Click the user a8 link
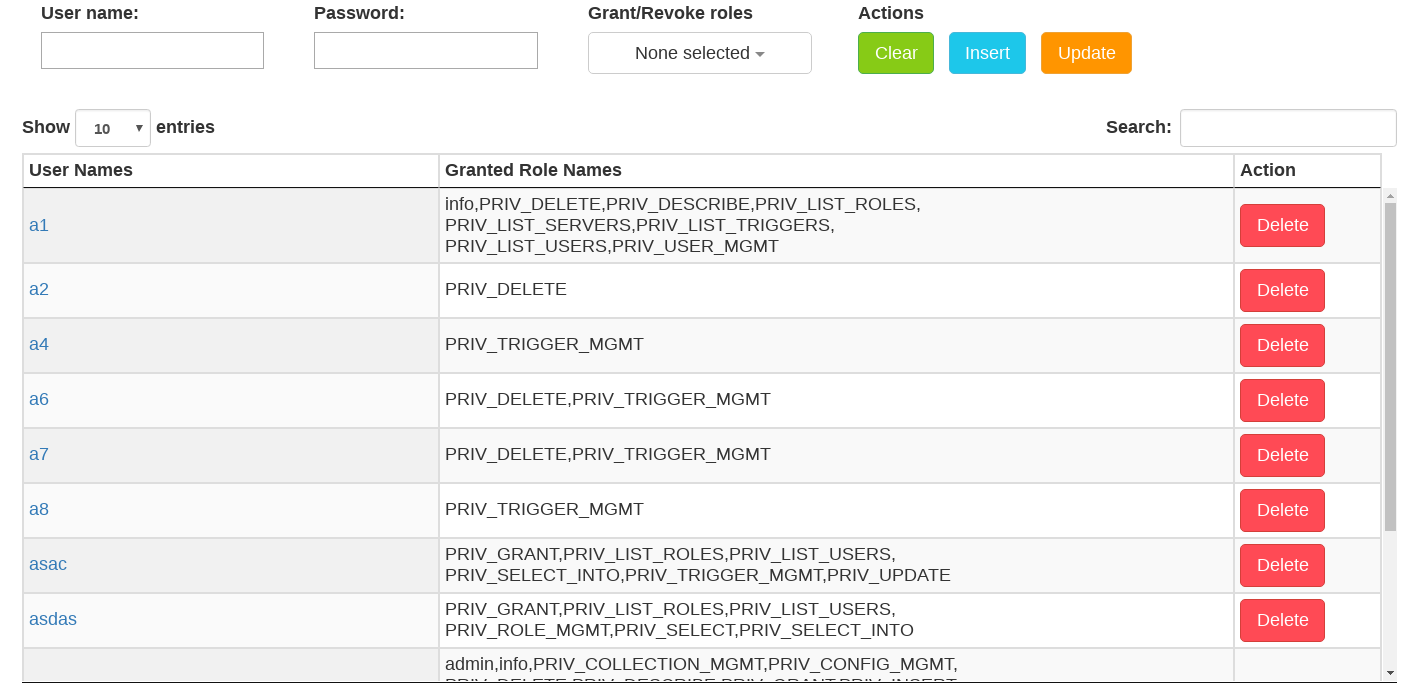Viewport: 1409px width, 693px height. coord(38,509)
